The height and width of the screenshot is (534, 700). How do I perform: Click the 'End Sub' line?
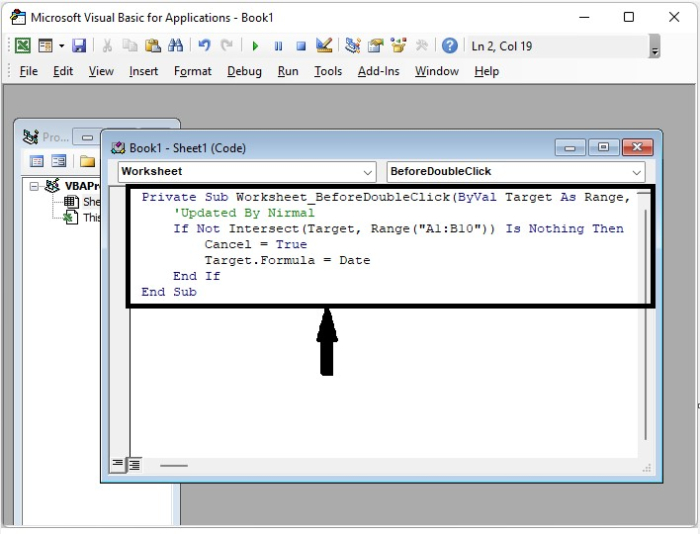169,292
